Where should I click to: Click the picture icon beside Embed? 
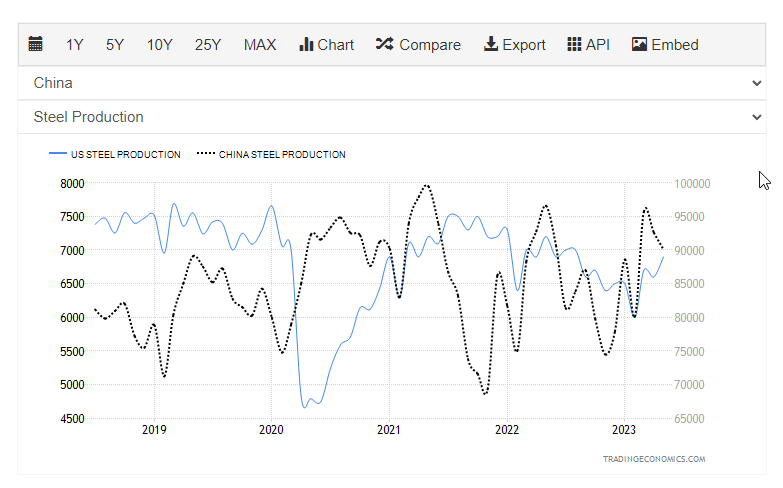tap(639, 44)
